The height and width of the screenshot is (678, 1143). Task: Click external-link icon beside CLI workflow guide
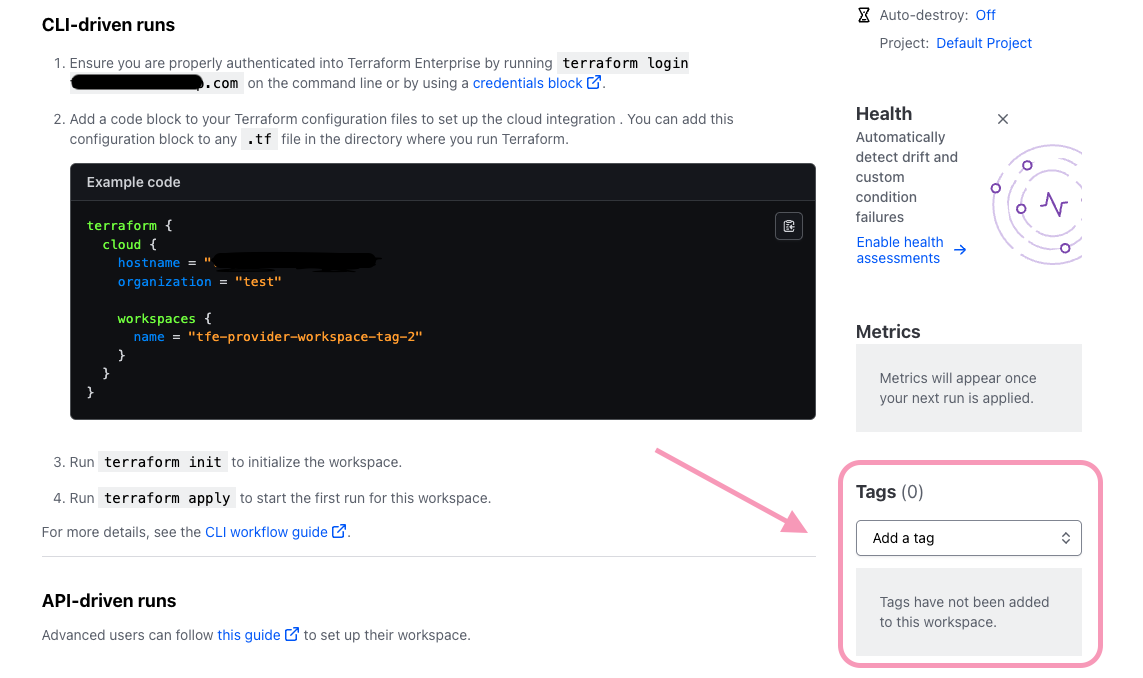click(x=340, y=532)
